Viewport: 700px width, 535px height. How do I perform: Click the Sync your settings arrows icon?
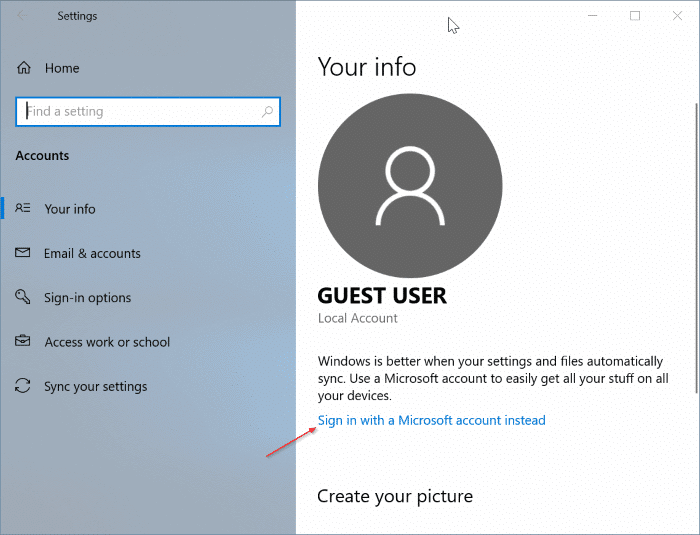(x=22, y=386)
